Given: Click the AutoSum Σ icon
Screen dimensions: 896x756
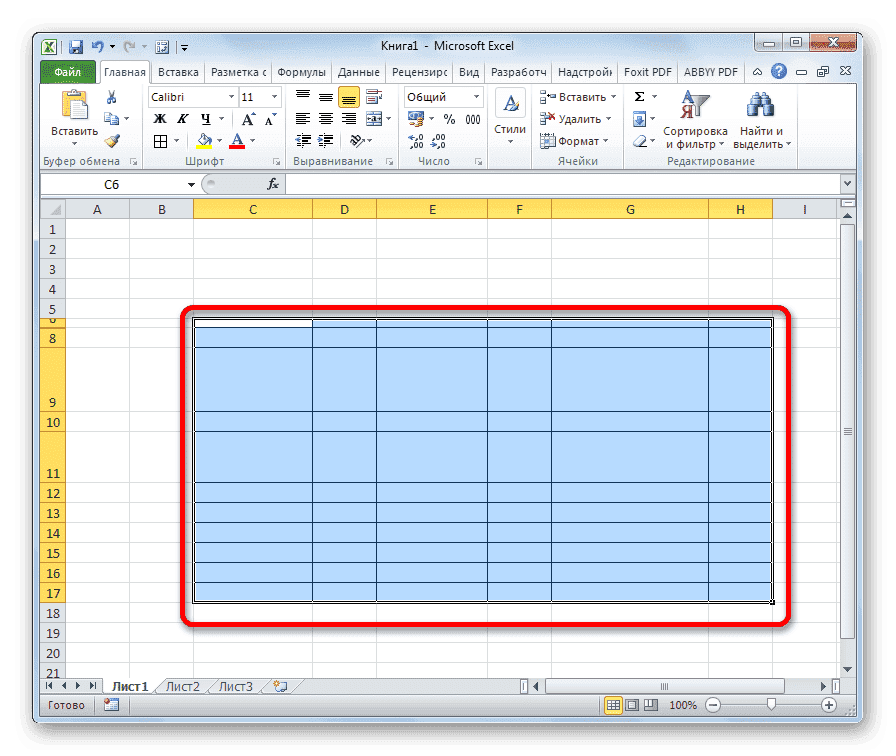Looking at the screenshot, I should click(x=640, y=94).
